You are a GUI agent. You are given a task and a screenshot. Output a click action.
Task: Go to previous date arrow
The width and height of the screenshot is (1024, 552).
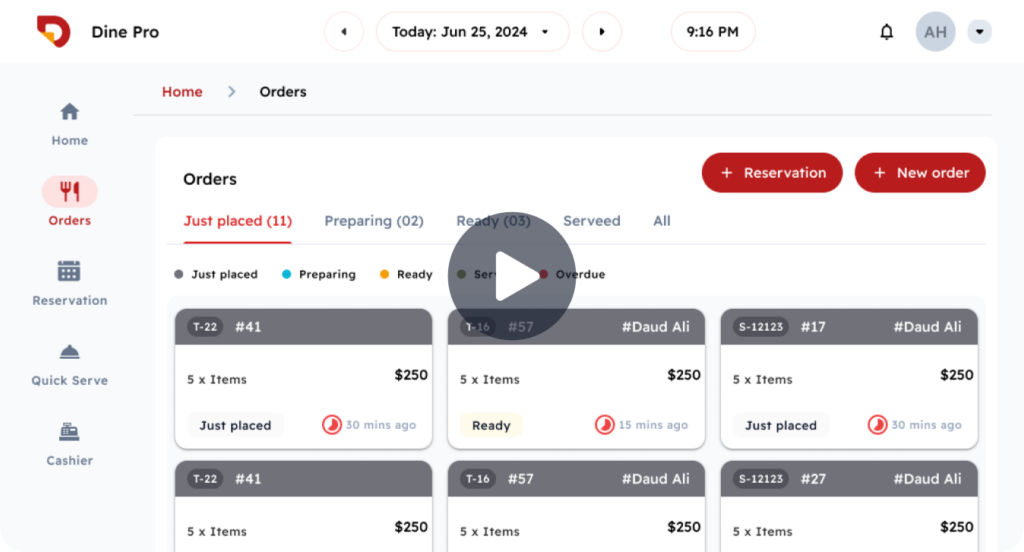coord(344,31)
